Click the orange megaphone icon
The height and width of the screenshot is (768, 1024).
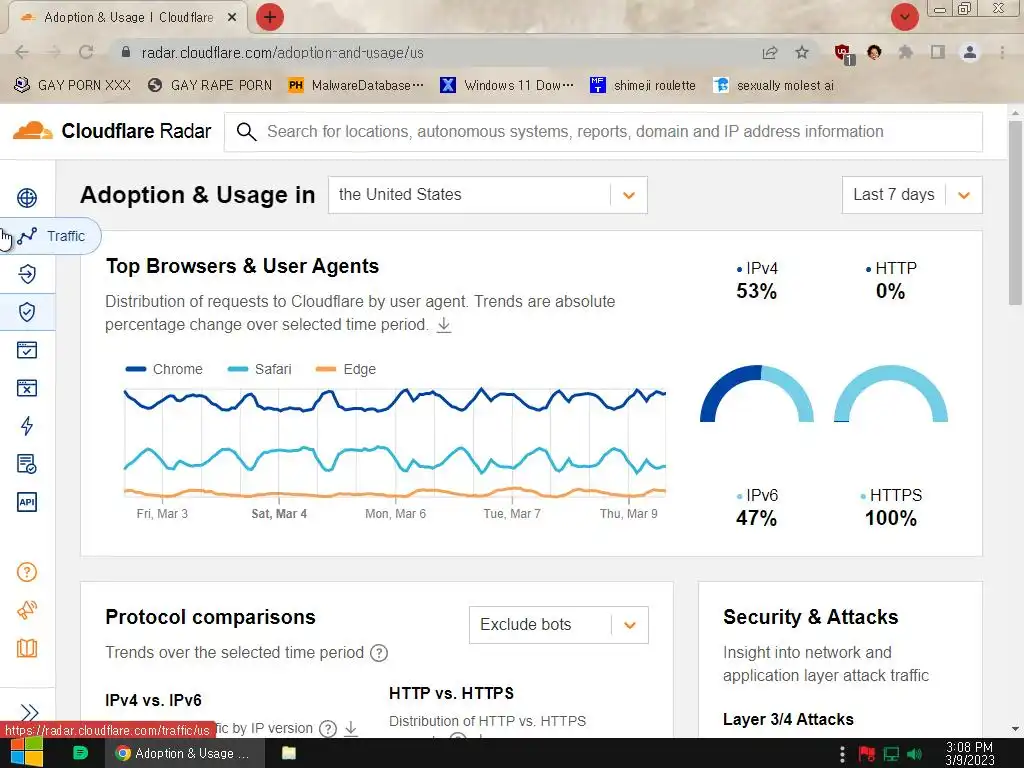(x=27, y=610)
